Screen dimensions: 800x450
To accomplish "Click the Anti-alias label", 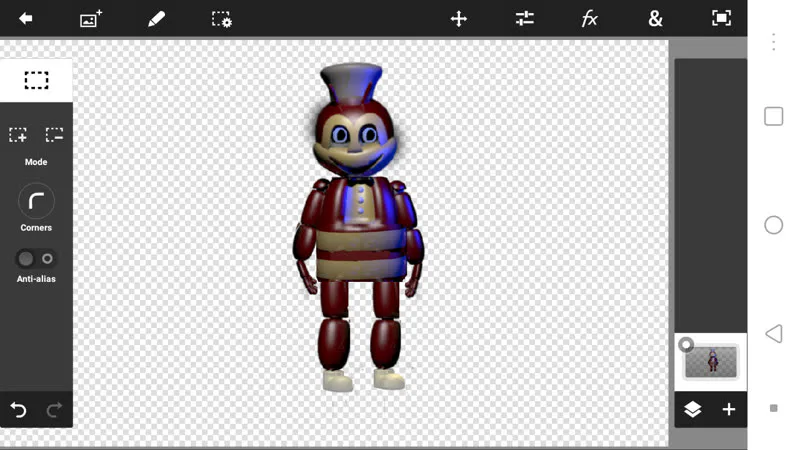I will tap(36, 279).
